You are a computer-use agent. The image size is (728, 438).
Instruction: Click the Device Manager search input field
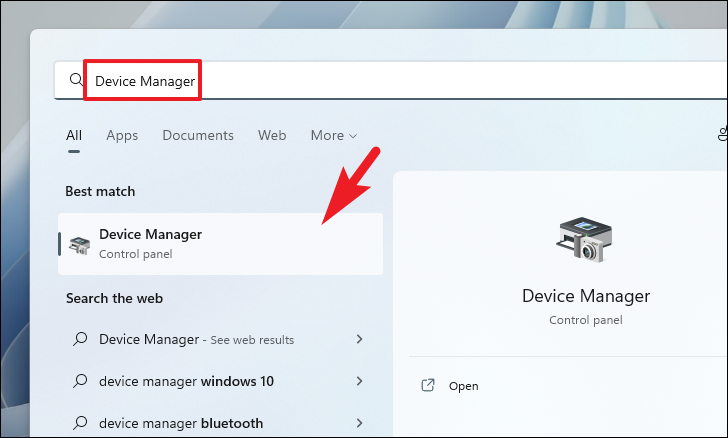(x=390, y=80)
